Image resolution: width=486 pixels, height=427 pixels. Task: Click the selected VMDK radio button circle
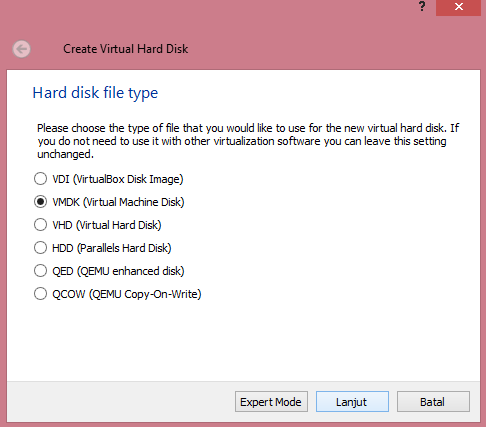40,202
